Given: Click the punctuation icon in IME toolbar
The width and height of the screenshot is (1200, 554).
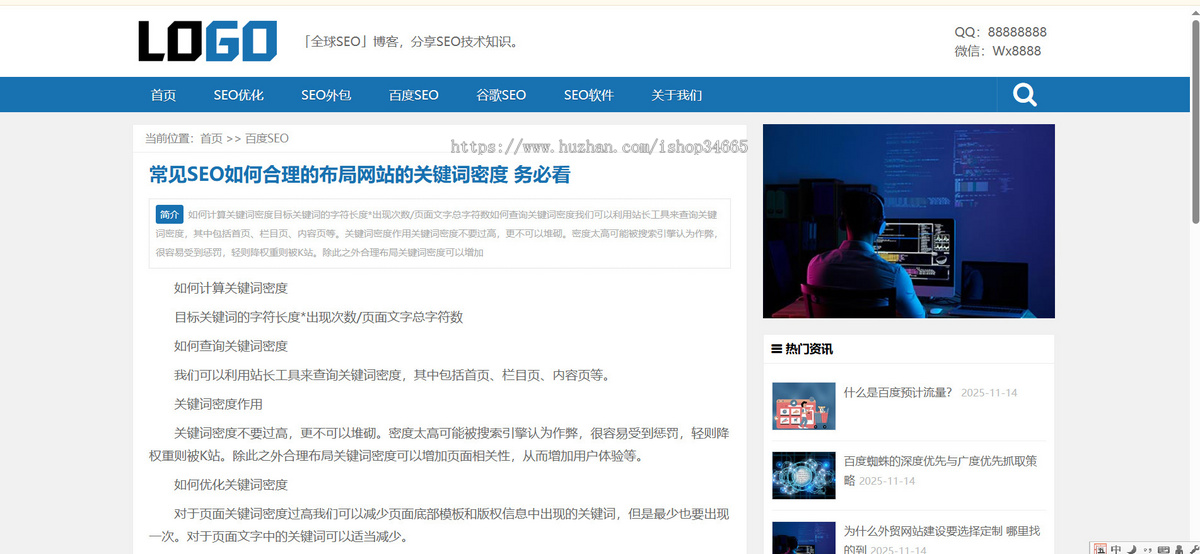Looking at the screenshot, I should (x=1148, y=549).
